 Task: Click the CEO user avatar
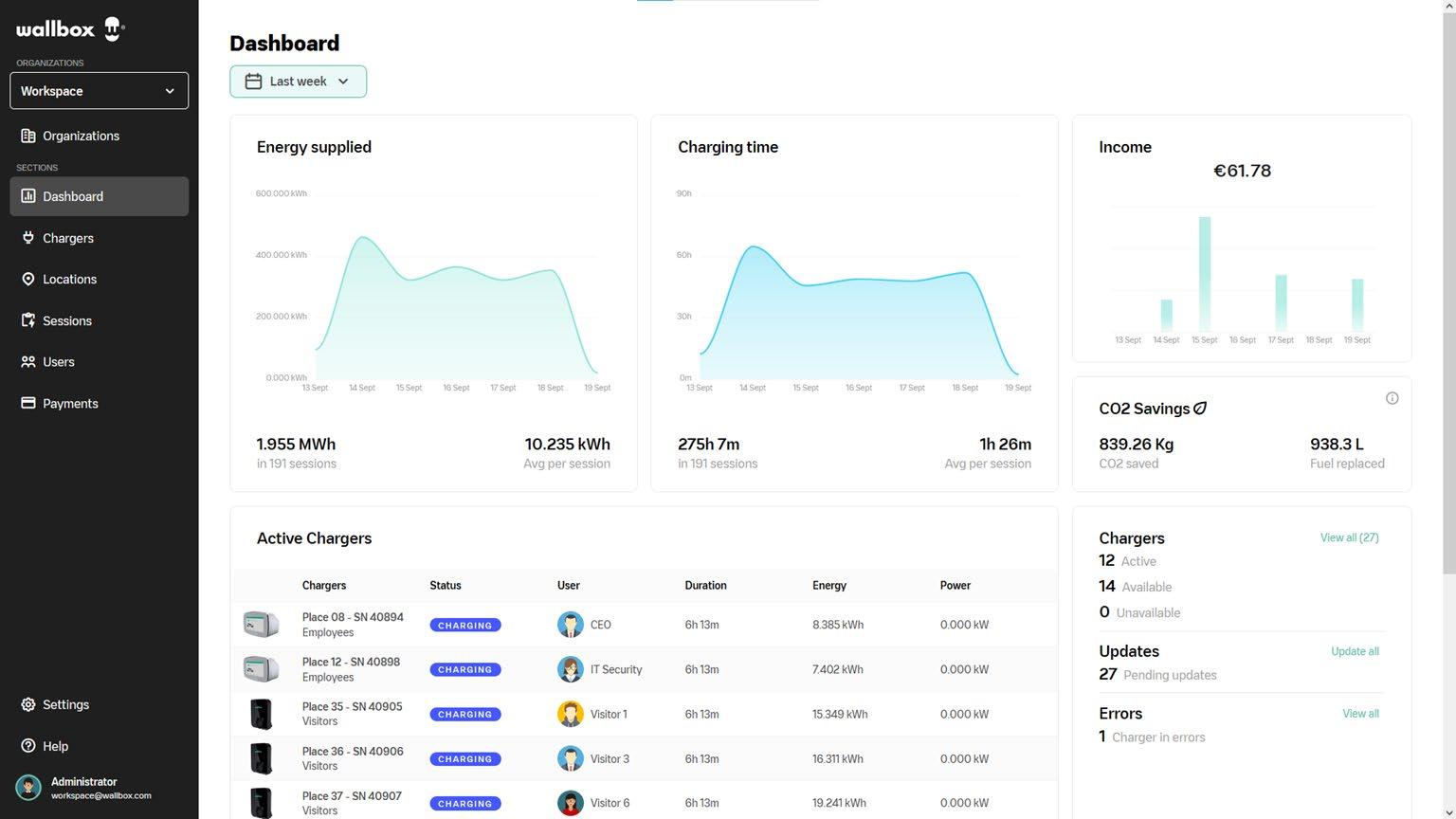pos(570,625)
